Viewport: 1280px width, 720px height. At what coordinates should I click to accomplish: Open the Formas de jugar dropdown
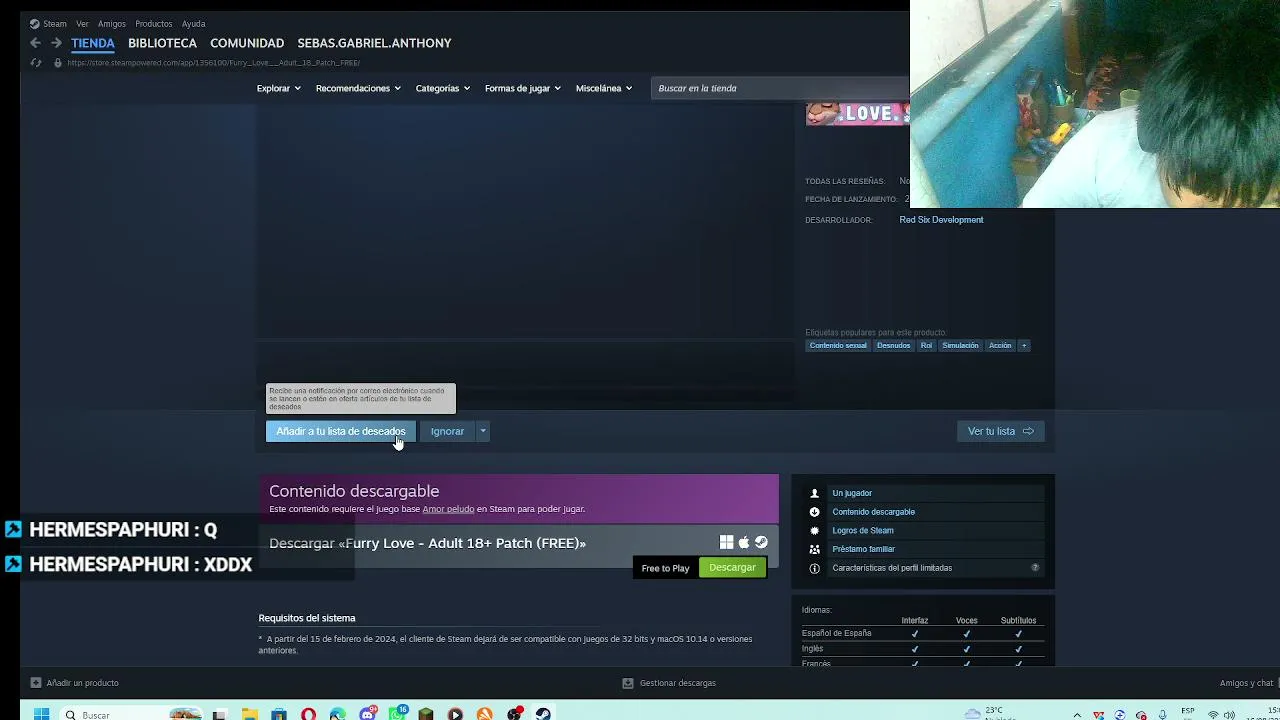523,88
